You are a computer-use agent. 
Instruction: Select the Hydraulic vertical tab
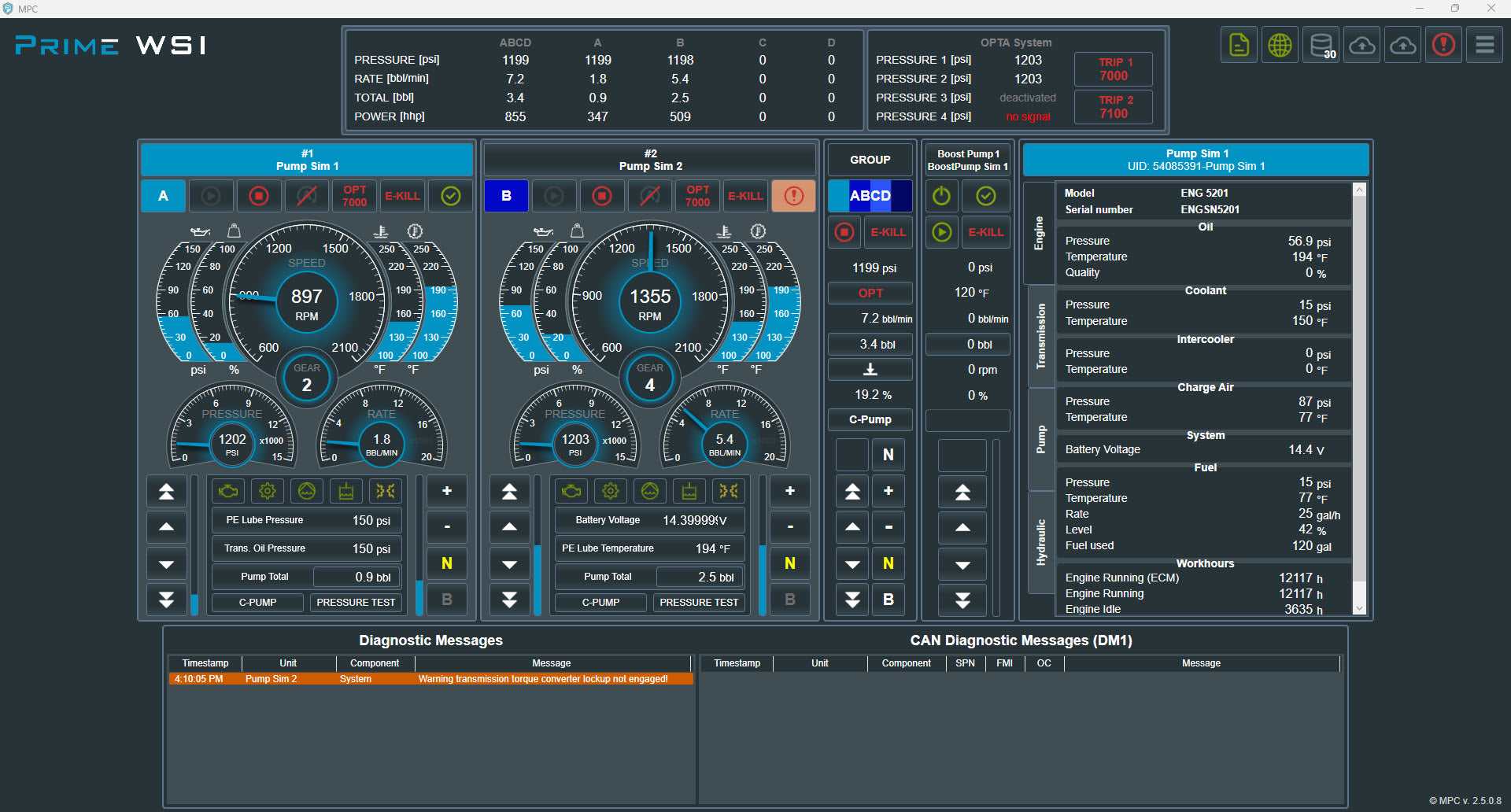1041,542
